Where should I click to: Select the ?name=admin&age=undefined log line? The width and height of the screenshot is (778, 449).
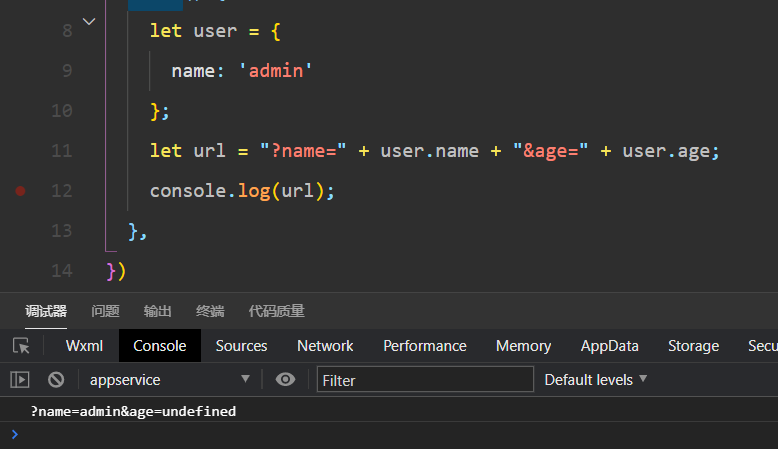[x=133, y=411]
